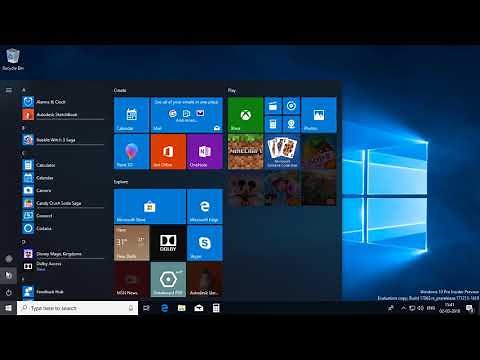Image resolution: width=480 pixels, height=360 pixels.
Task: Open Camera in the app list
Action: click(63, 190)
